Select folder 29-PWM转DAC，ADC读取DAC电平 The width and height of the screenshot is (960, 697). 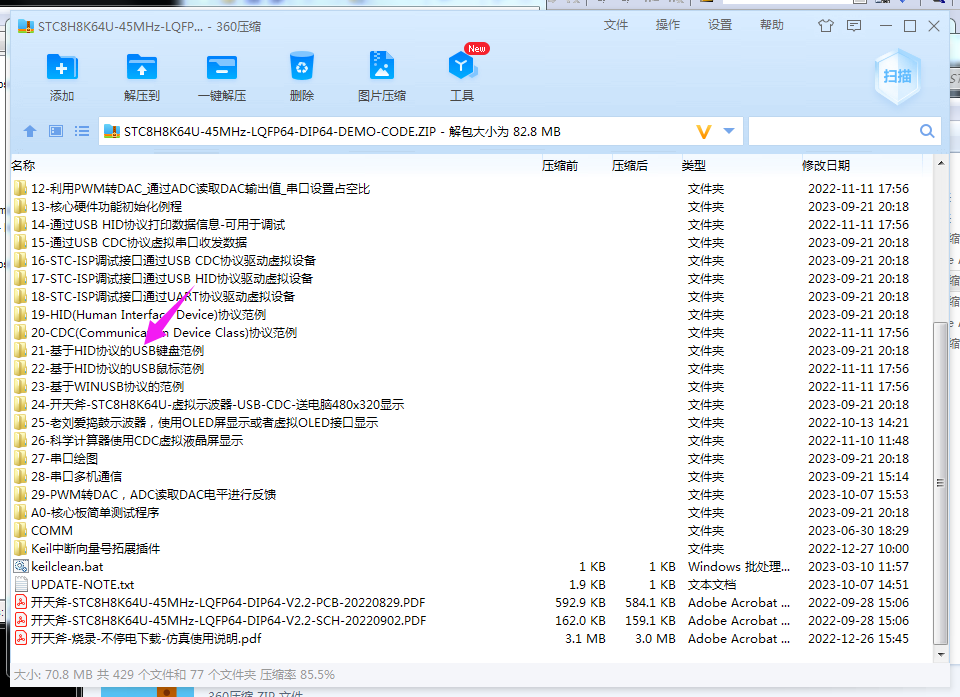[154, 494]
